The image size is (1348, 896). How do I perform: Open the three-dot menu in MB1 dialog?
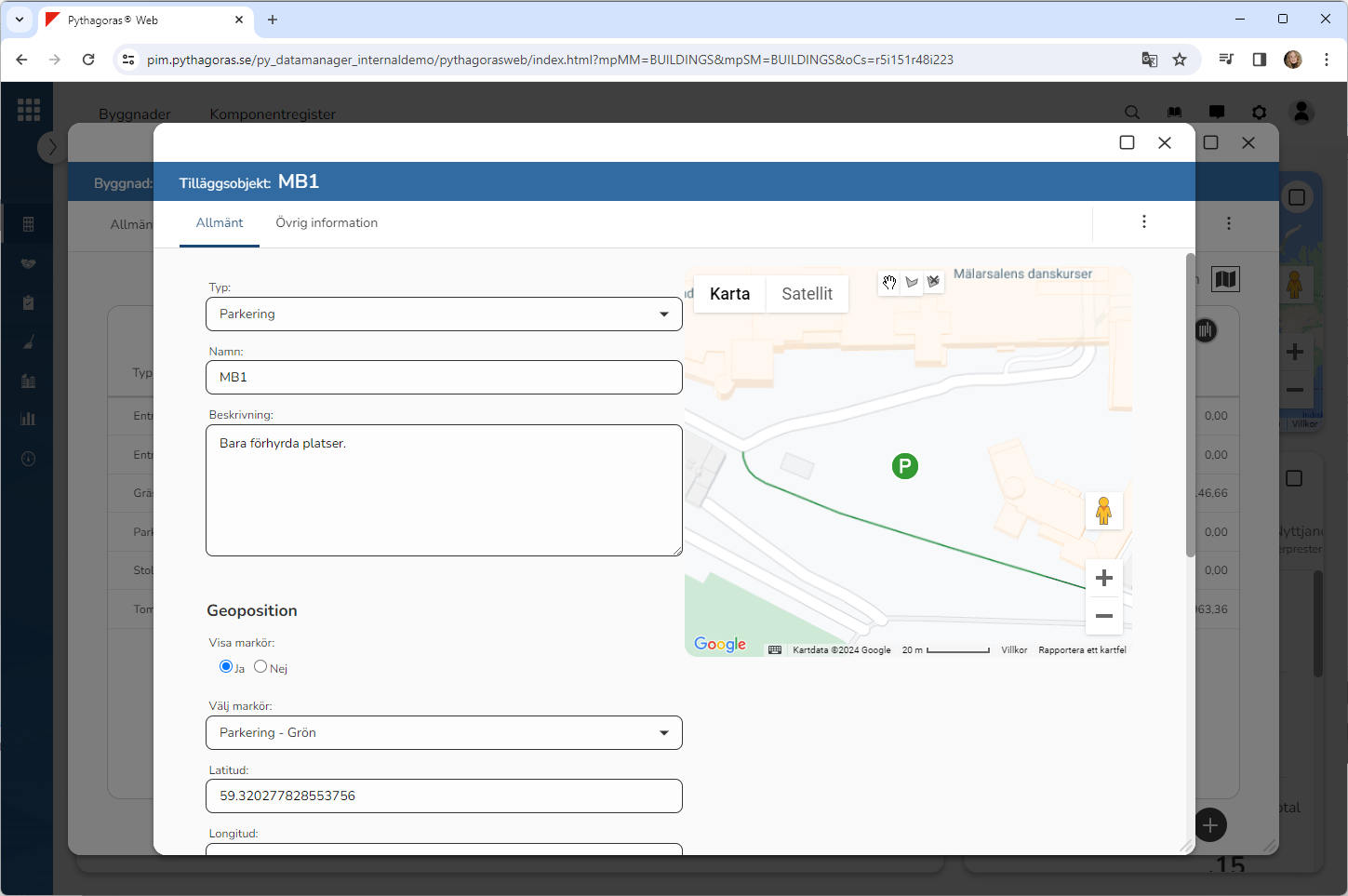tap(1143, 221)
